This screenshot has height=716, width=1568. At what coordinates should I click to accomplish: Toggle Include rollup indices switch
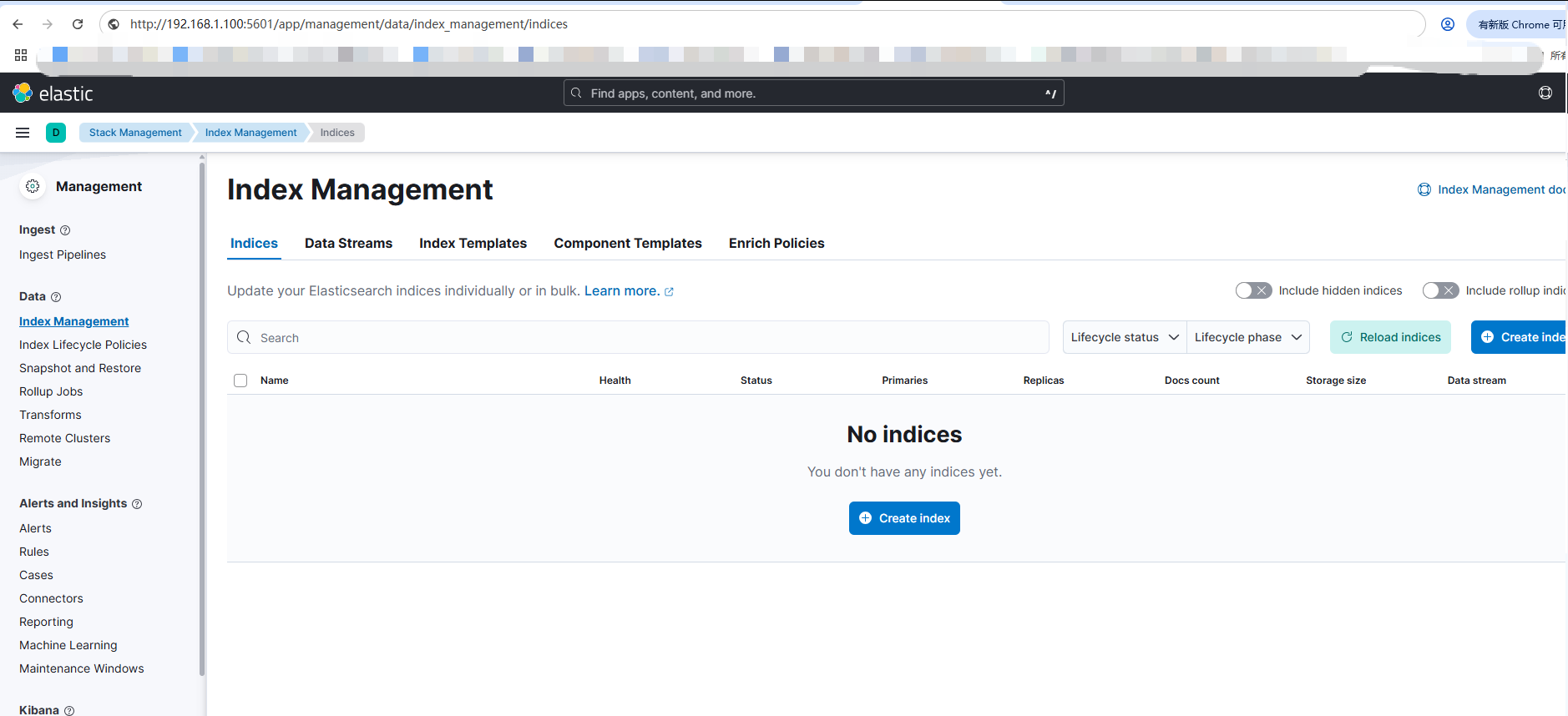tap(1440, 290)
